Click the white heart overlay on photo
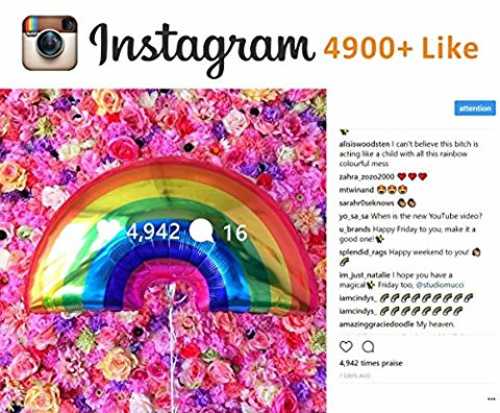 click(x=108, y=229)
